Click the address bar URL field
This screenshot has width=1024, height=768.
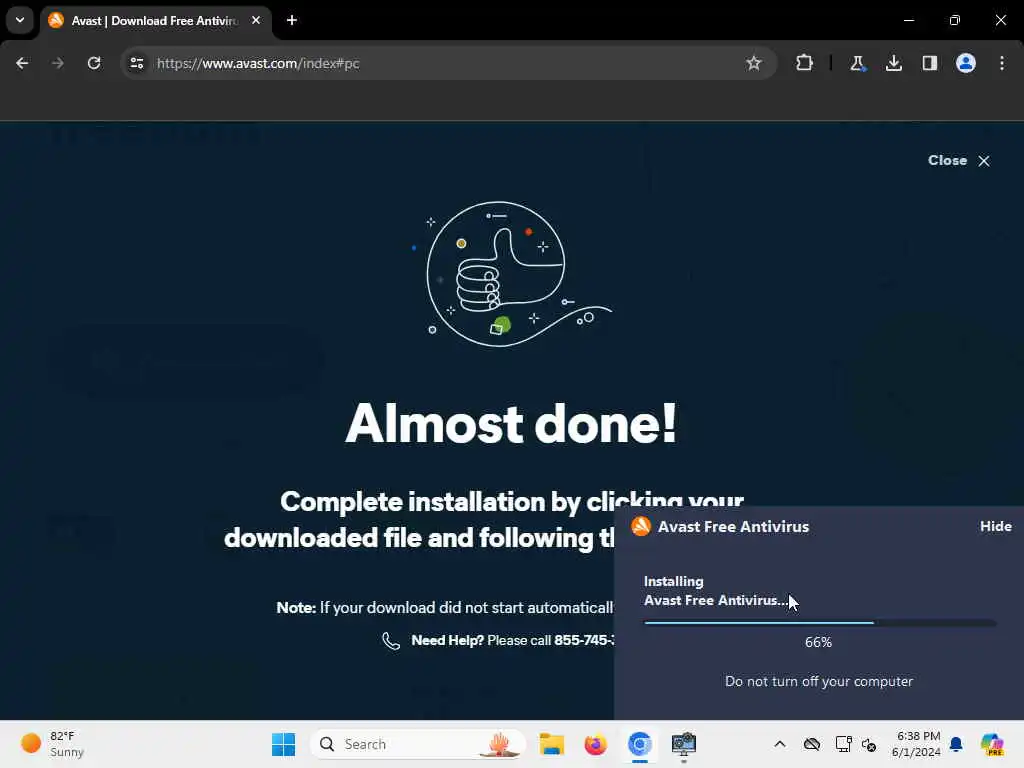coord(447,63)
